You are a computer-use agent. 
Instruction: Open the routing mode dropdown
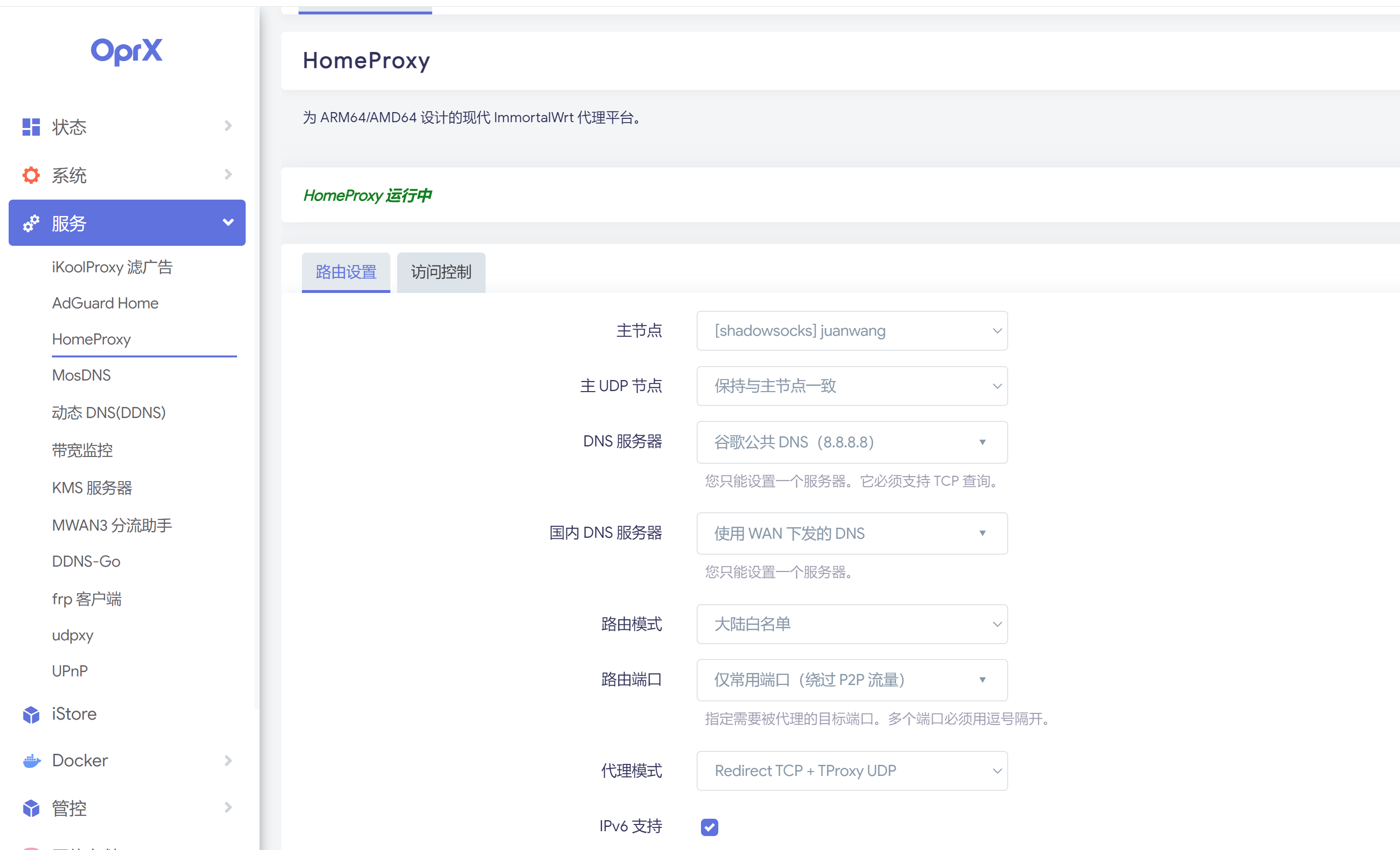click(851, 624)
